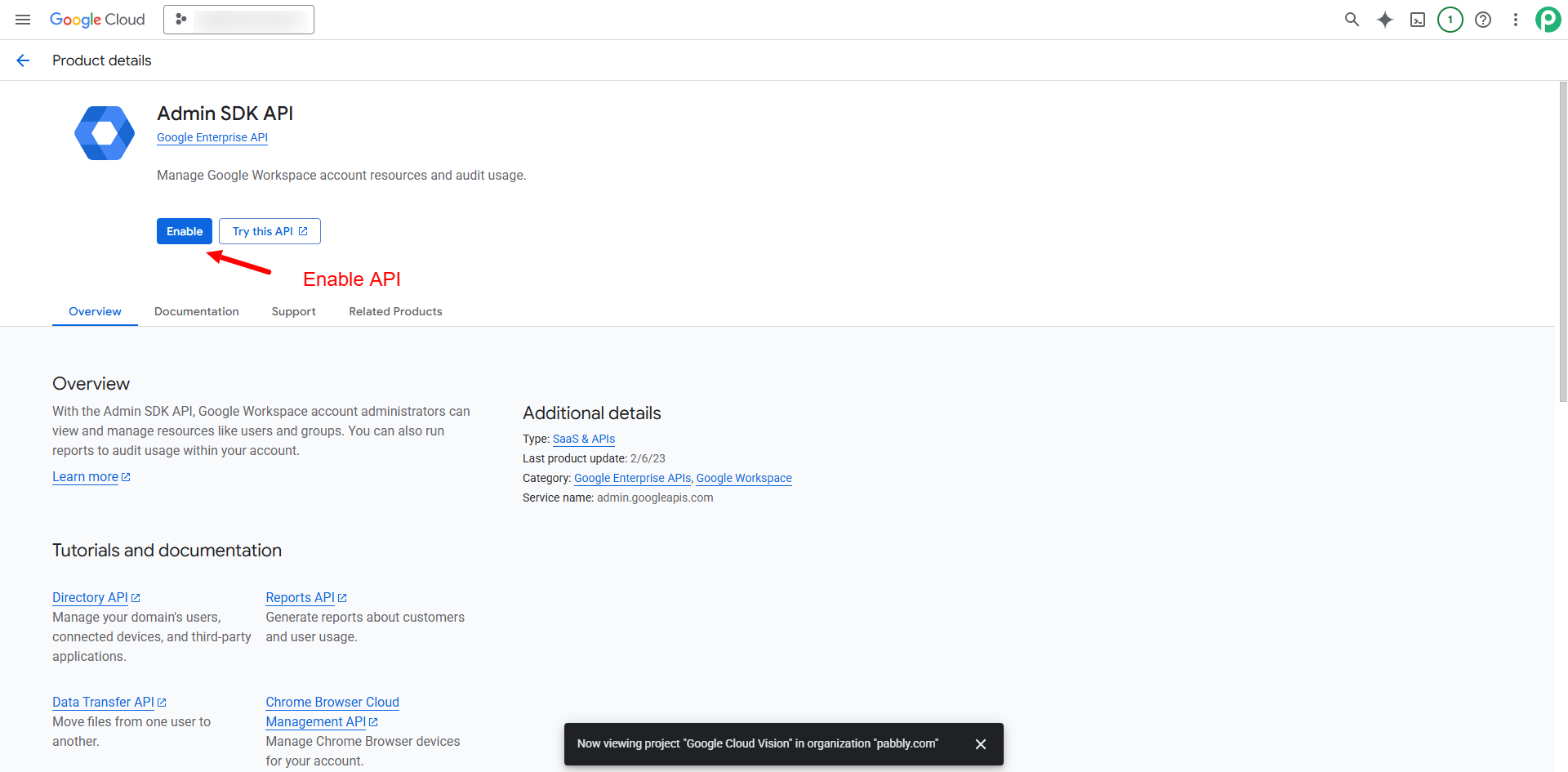Open the project picker dropdown
Screen dimensions: 1568x772
pyautogui.click(x=238, y=20)
